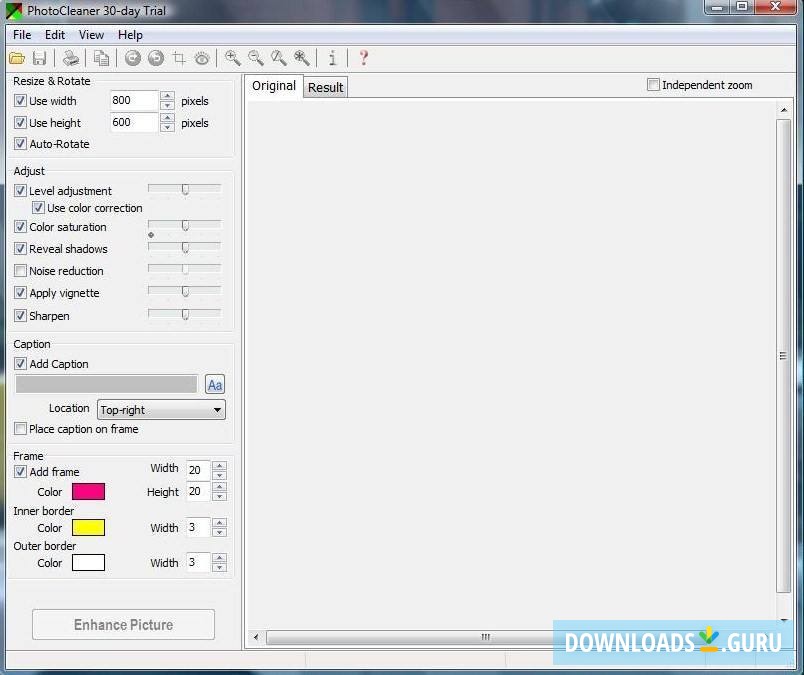Pick the yellow Inner border color swatch
The width and height of the screenshot is (804, 675).
pos(88,527)
